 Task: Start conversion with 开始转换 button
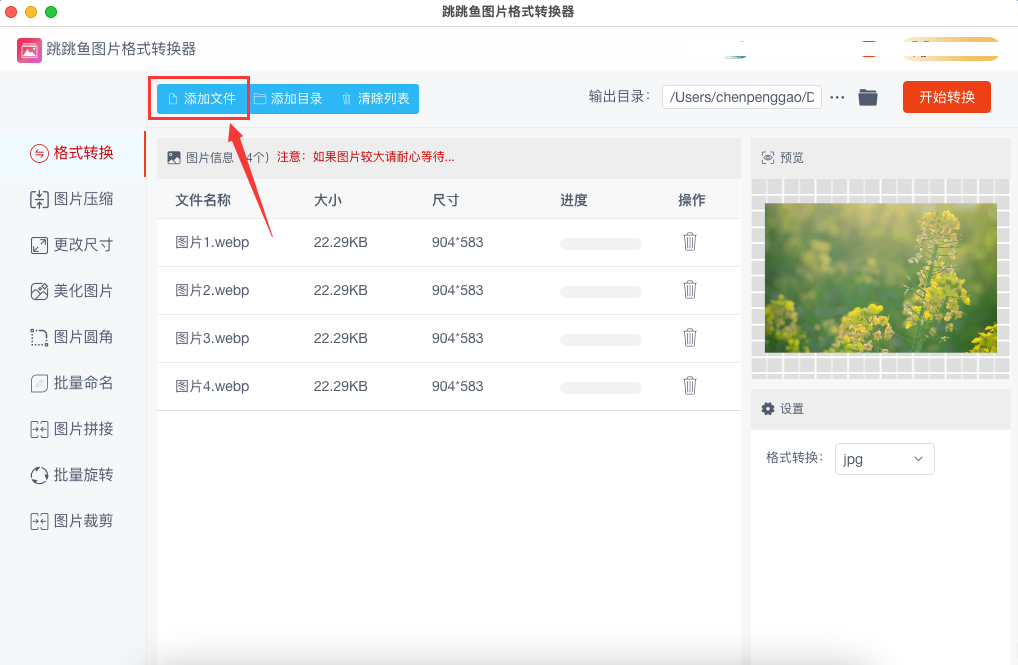[947, 97]
